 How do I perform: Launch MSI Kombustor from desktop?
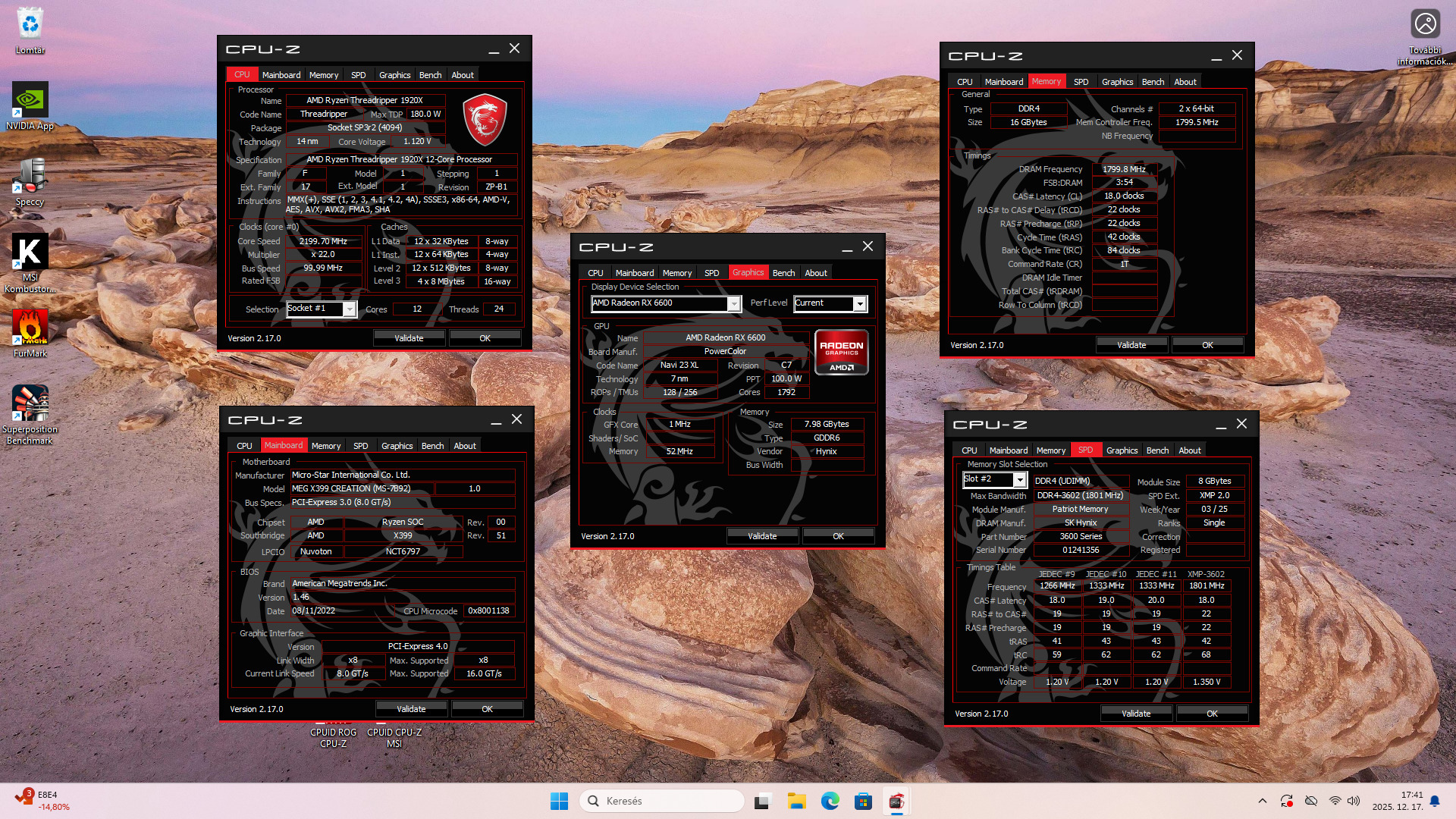coord(30,253)
